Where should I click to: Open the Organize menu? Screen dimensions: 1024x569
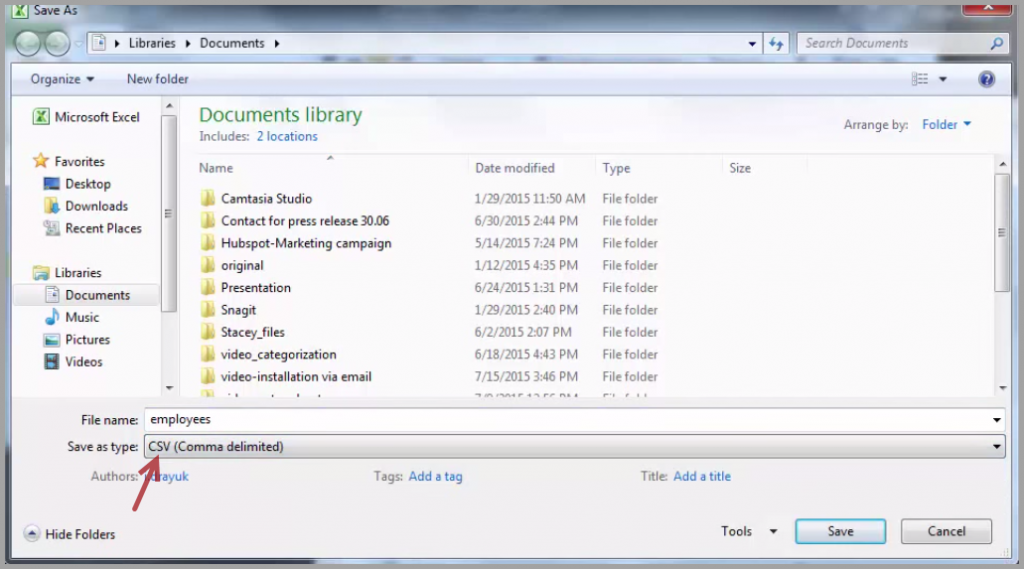click(x=62, y=79)
